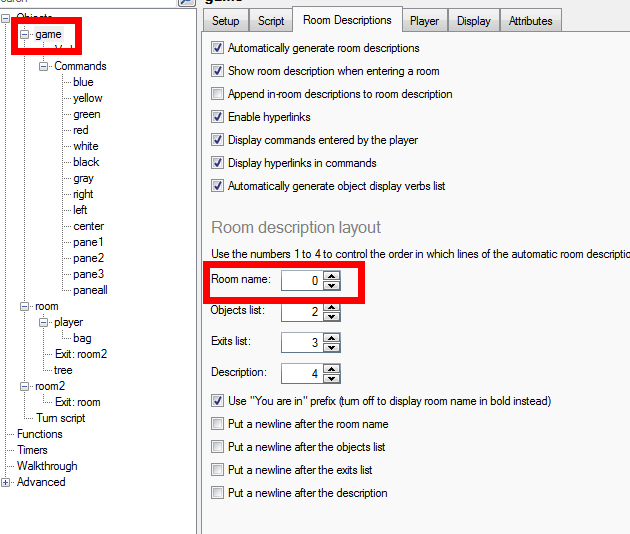The height and width of the screenshot is (534, 630).
Task: Collapse the Commands tree node
Action: click(44, 66)
